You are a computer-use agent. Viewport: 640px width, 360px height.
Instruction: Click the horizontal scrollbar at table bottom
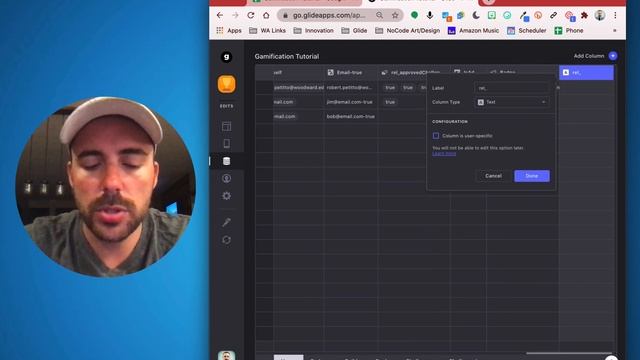[x=569, y=353]
